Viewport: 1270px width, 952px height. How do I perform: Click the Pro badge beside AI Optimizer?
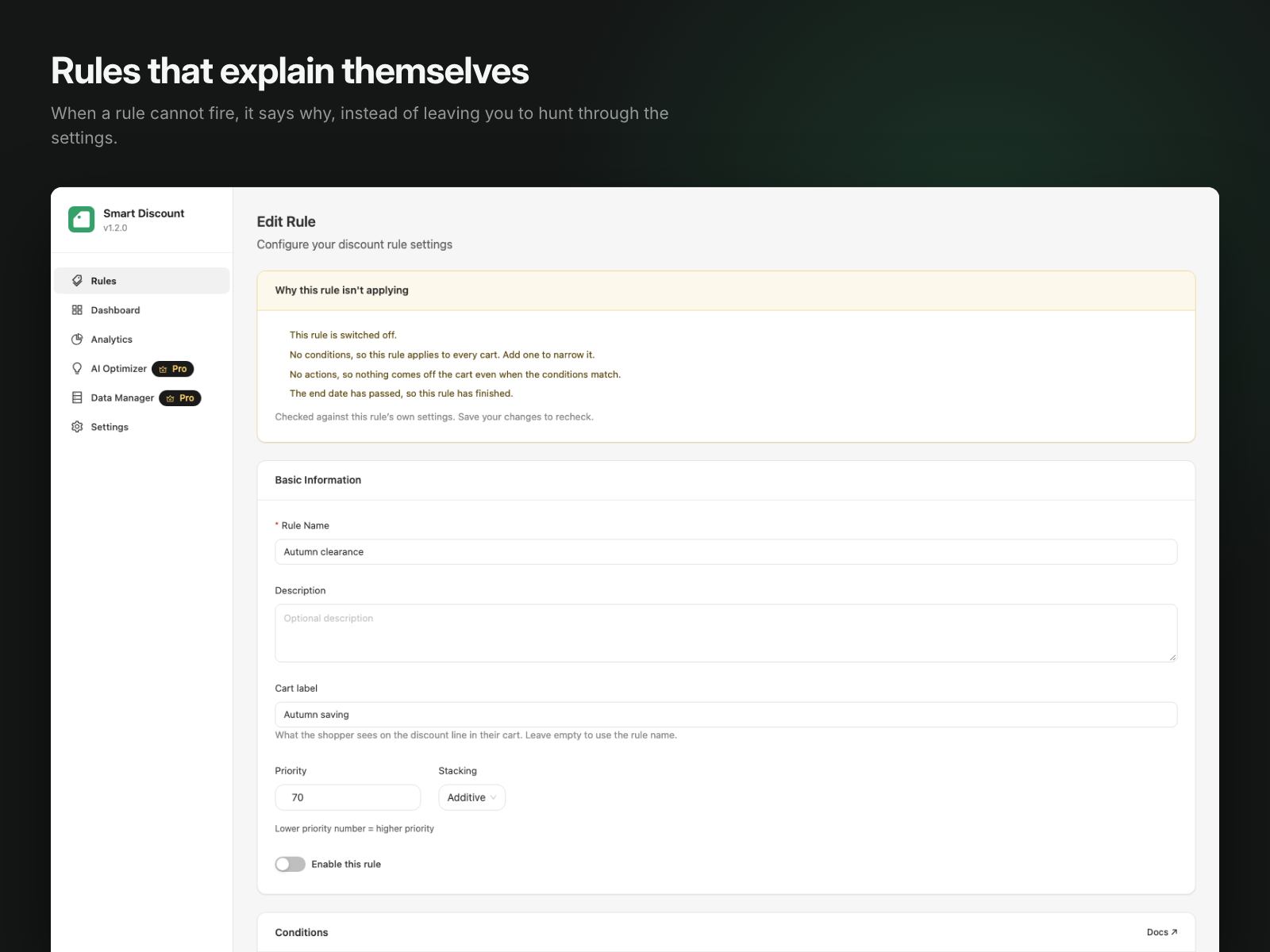[173, 369]
